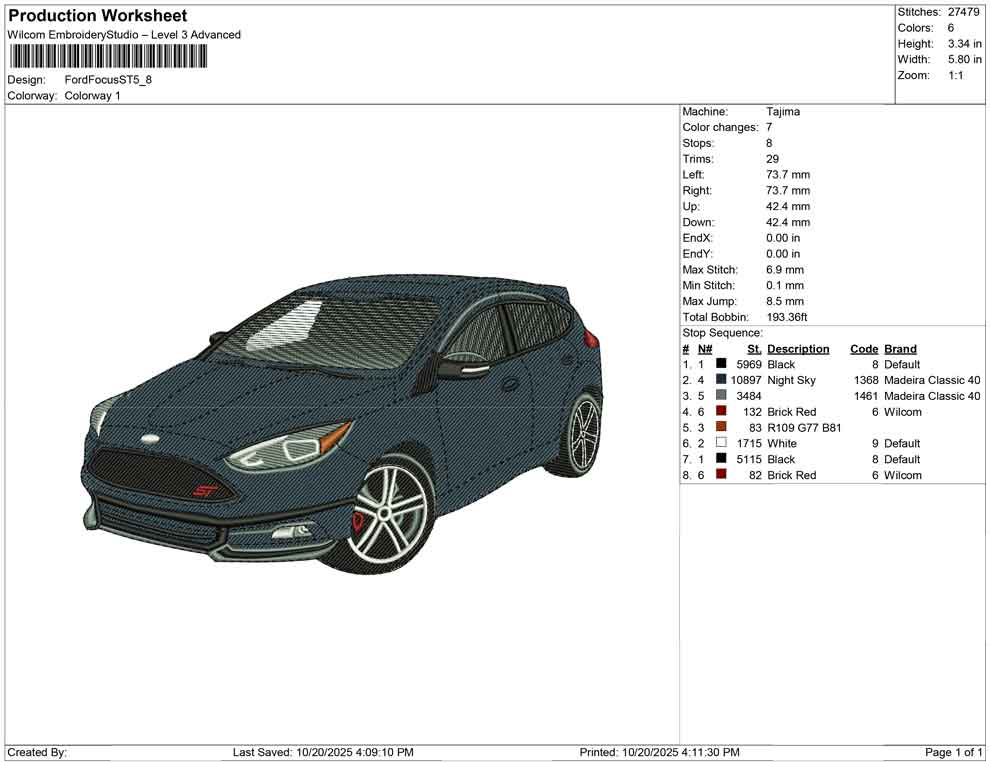Click the Max Stitch value '6.9 mm'
990x762 pixels.
(x=785, y=270)
